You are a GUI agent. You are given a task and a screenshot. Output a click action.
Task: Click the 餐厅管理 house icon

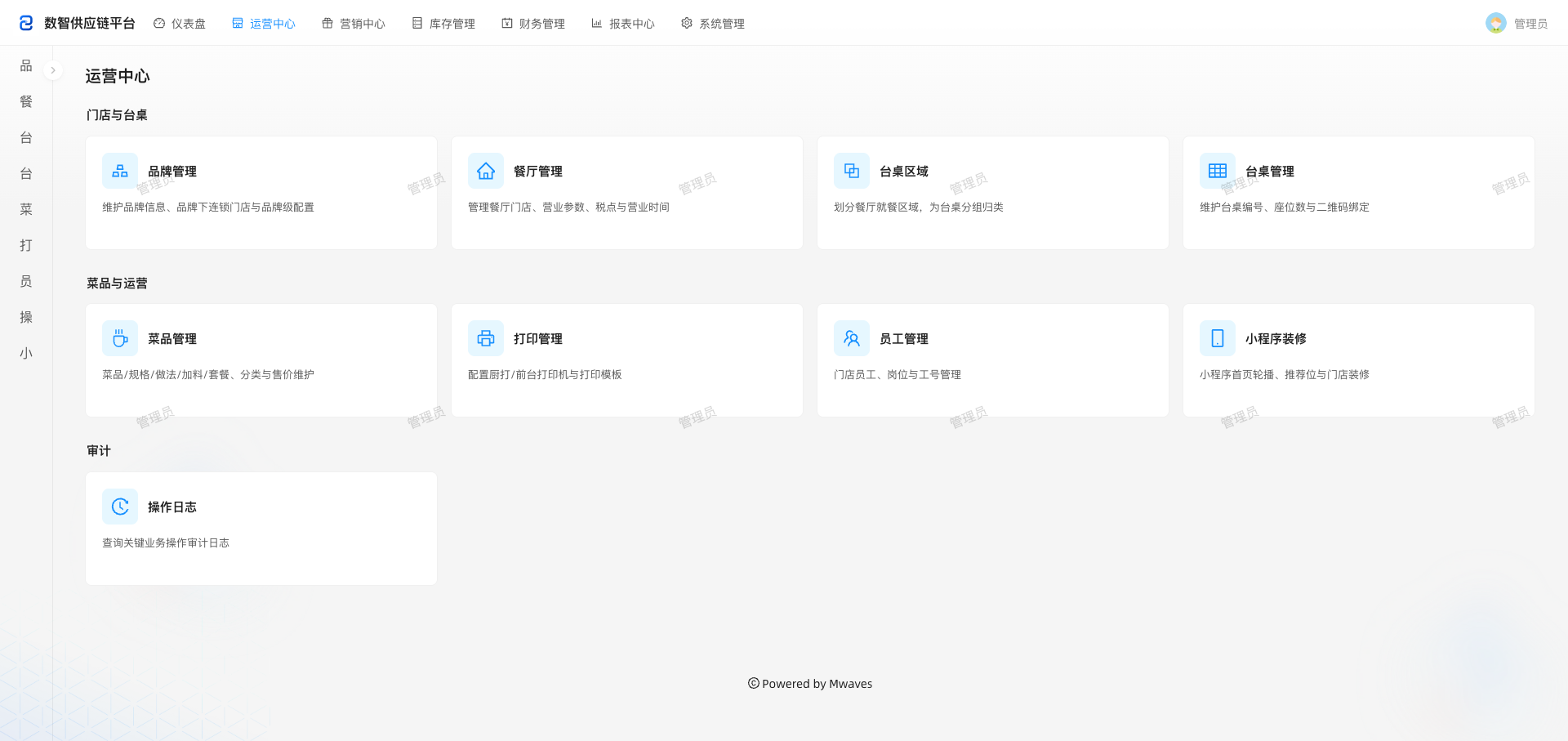click(x=486, y=171)
